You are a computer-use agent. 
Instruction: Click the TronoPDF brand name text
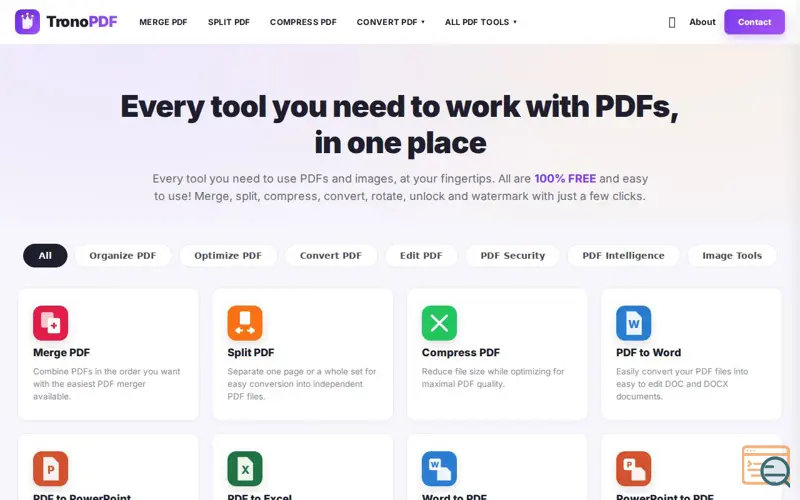tap(82, 22)
